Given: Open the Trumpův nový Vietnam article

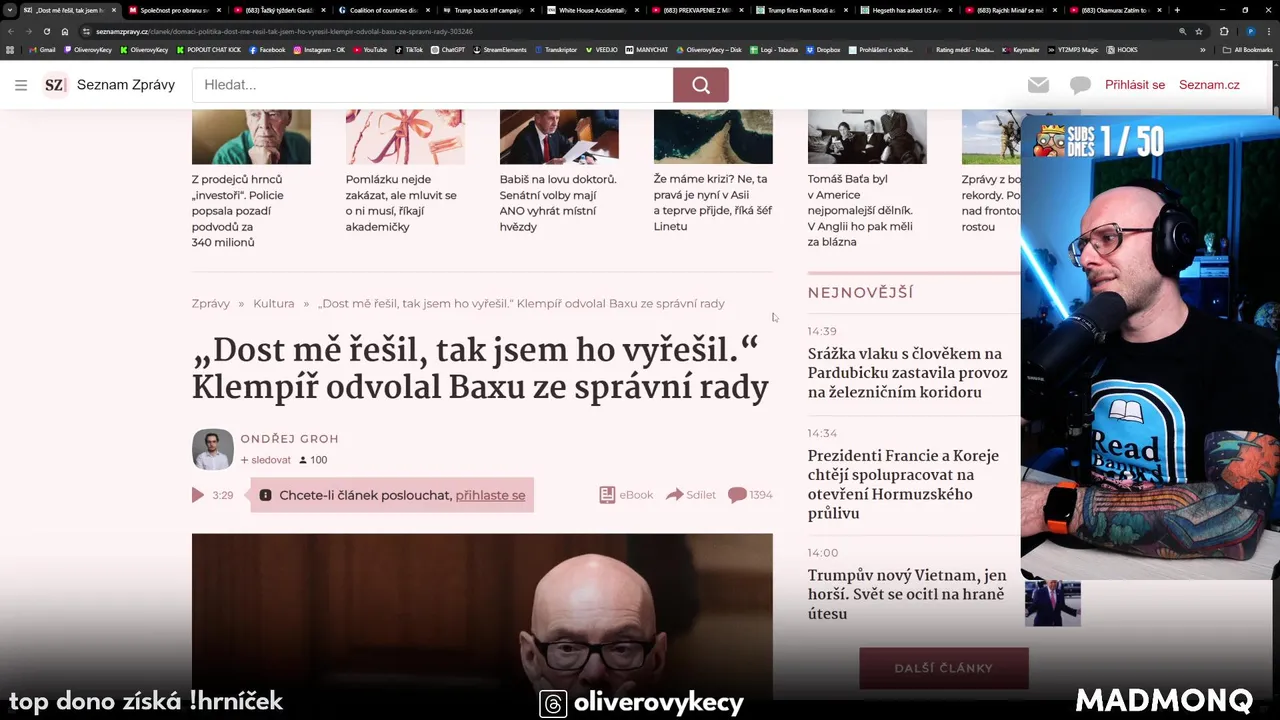Looking at the screenshot, I should point(907,594).
